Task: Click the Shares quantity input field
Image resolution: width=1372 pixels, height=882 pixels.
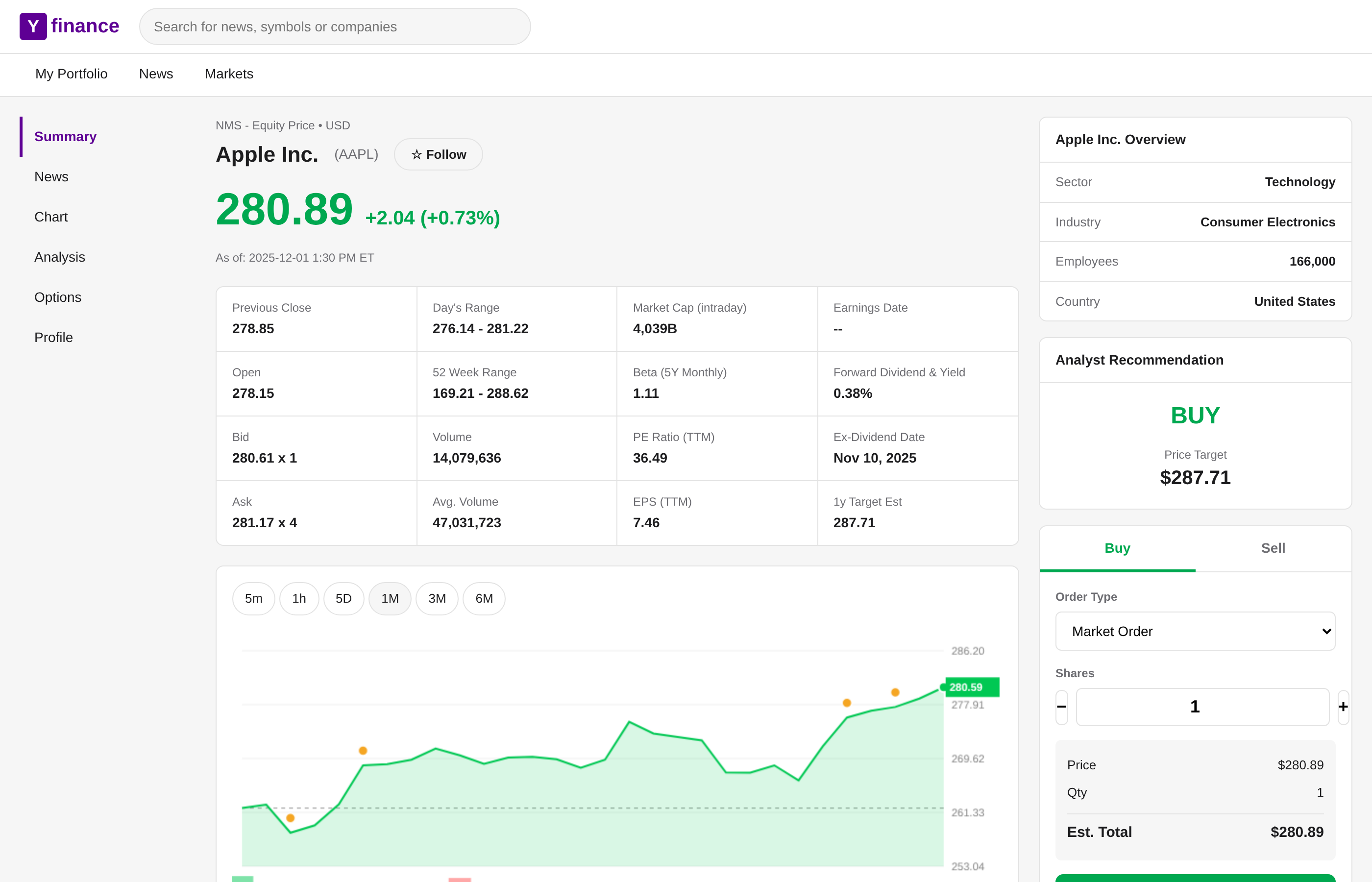Action: [1202, 707]
